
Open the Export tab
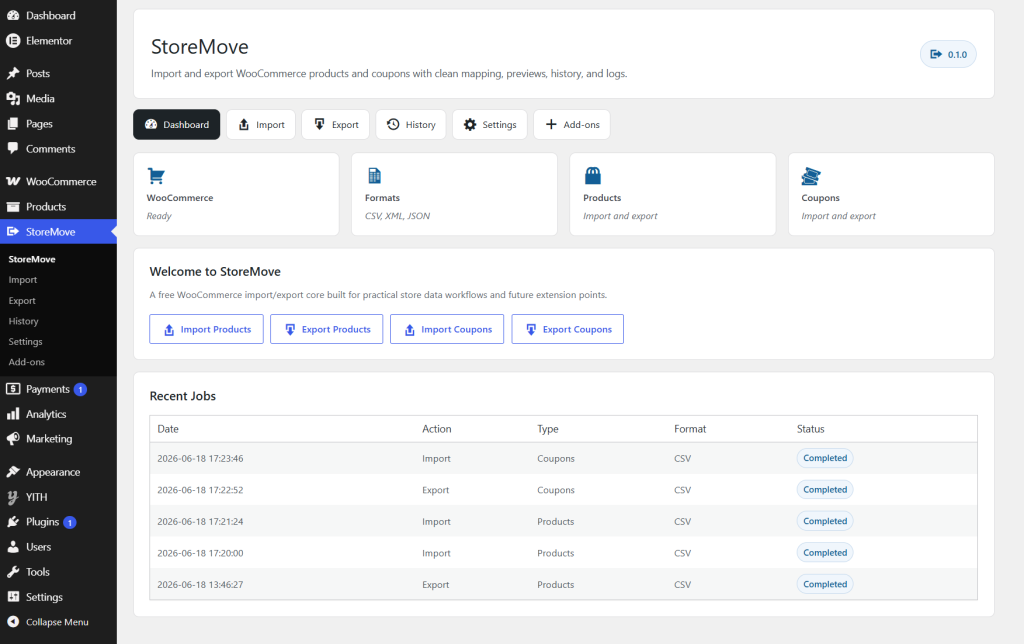point(336,124)
